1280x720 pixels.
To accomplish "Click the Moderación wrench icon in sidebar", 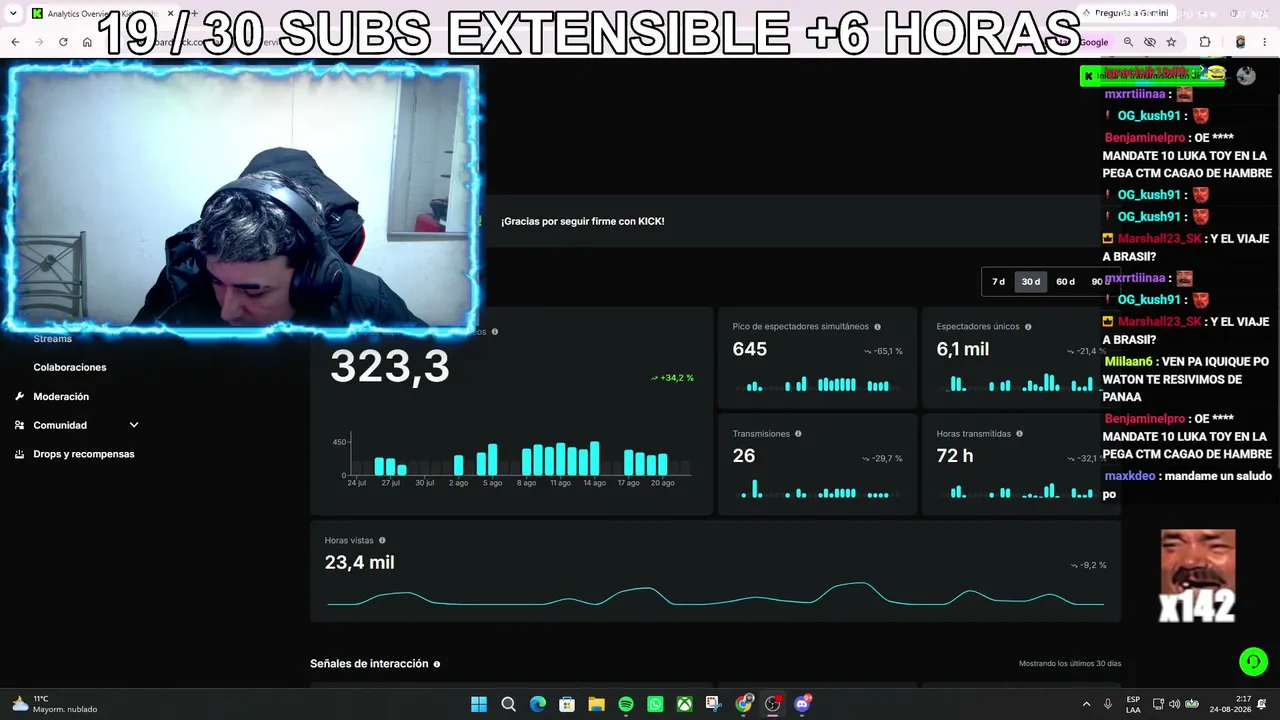I will 19,396.
